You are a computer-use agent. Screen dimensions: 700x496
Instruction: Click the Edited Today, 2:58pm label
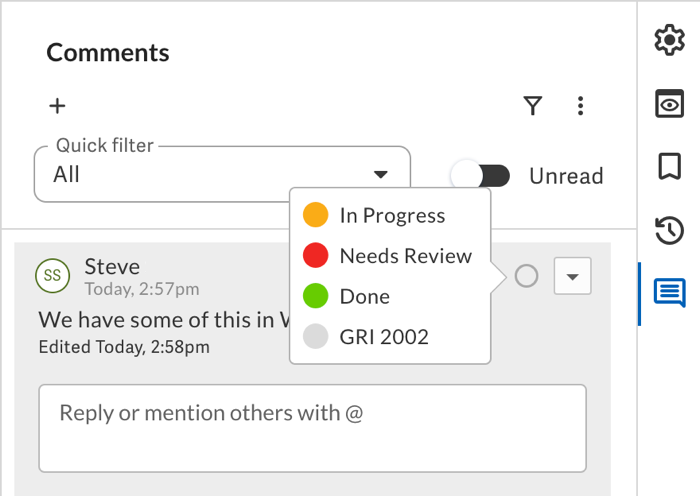124,347
